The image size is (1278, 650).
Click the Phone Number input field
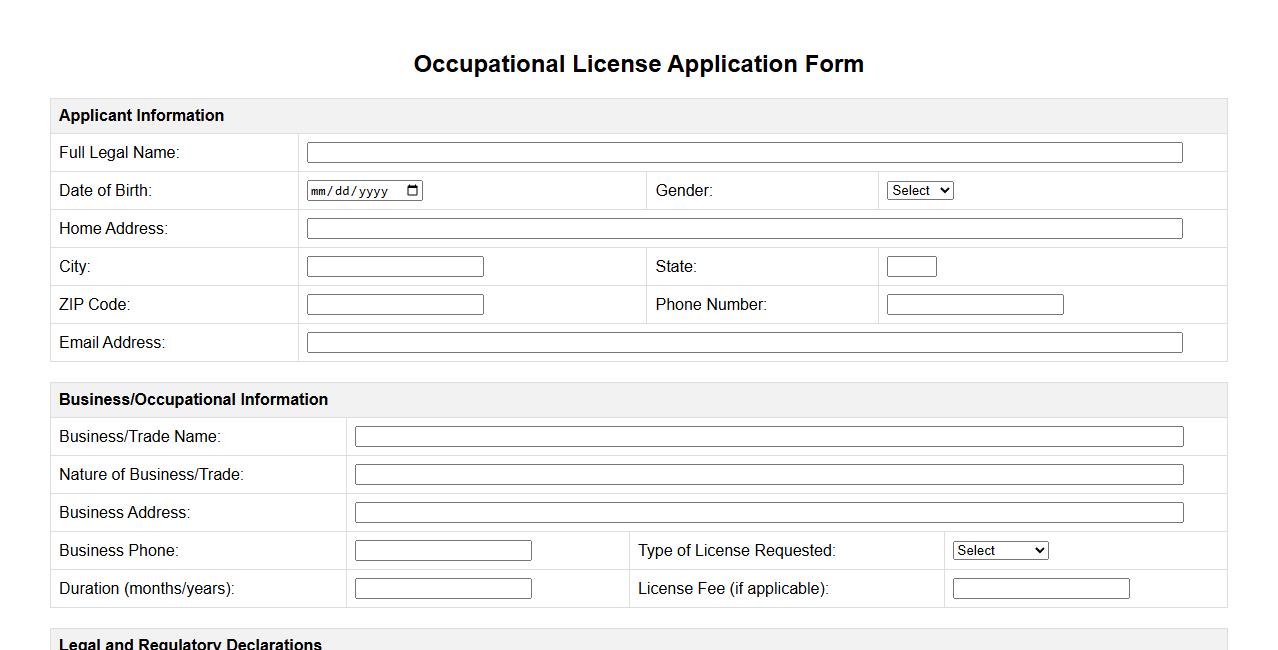[x=973, y=304]
